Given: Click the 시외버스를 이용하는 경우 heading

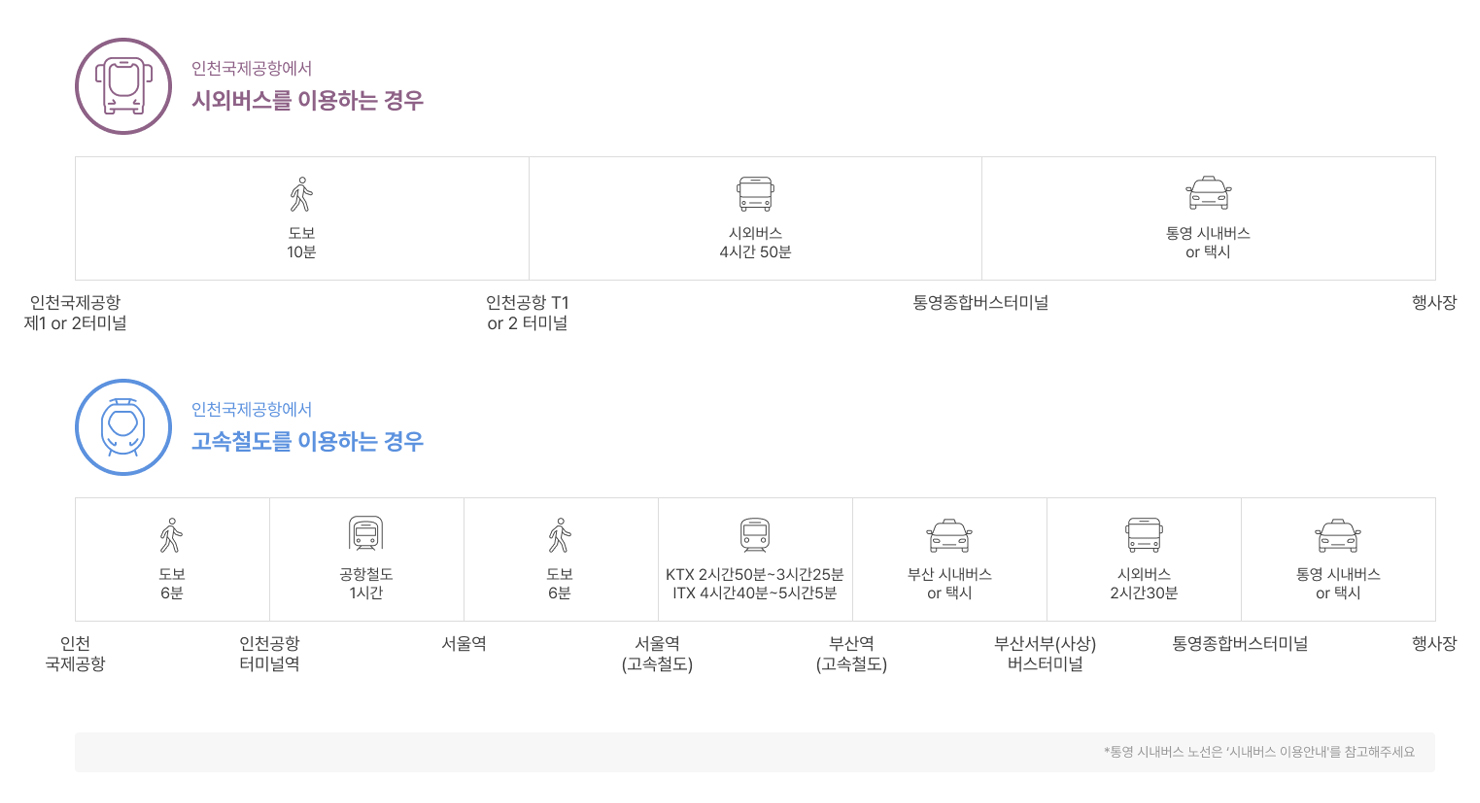Looking at the screenshot, I should (308, 101).
